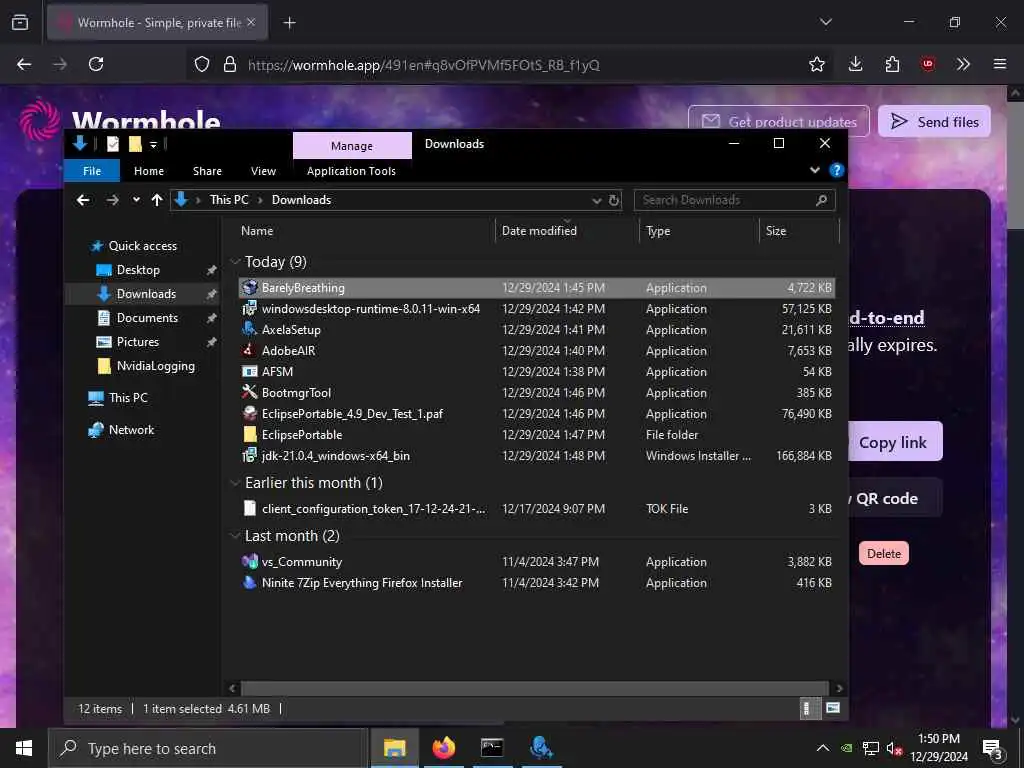Click the Properties quick access toolbar icon
Image resolution: width=1024 pixels, height=768 pixels.
click(x=113, y=144)
